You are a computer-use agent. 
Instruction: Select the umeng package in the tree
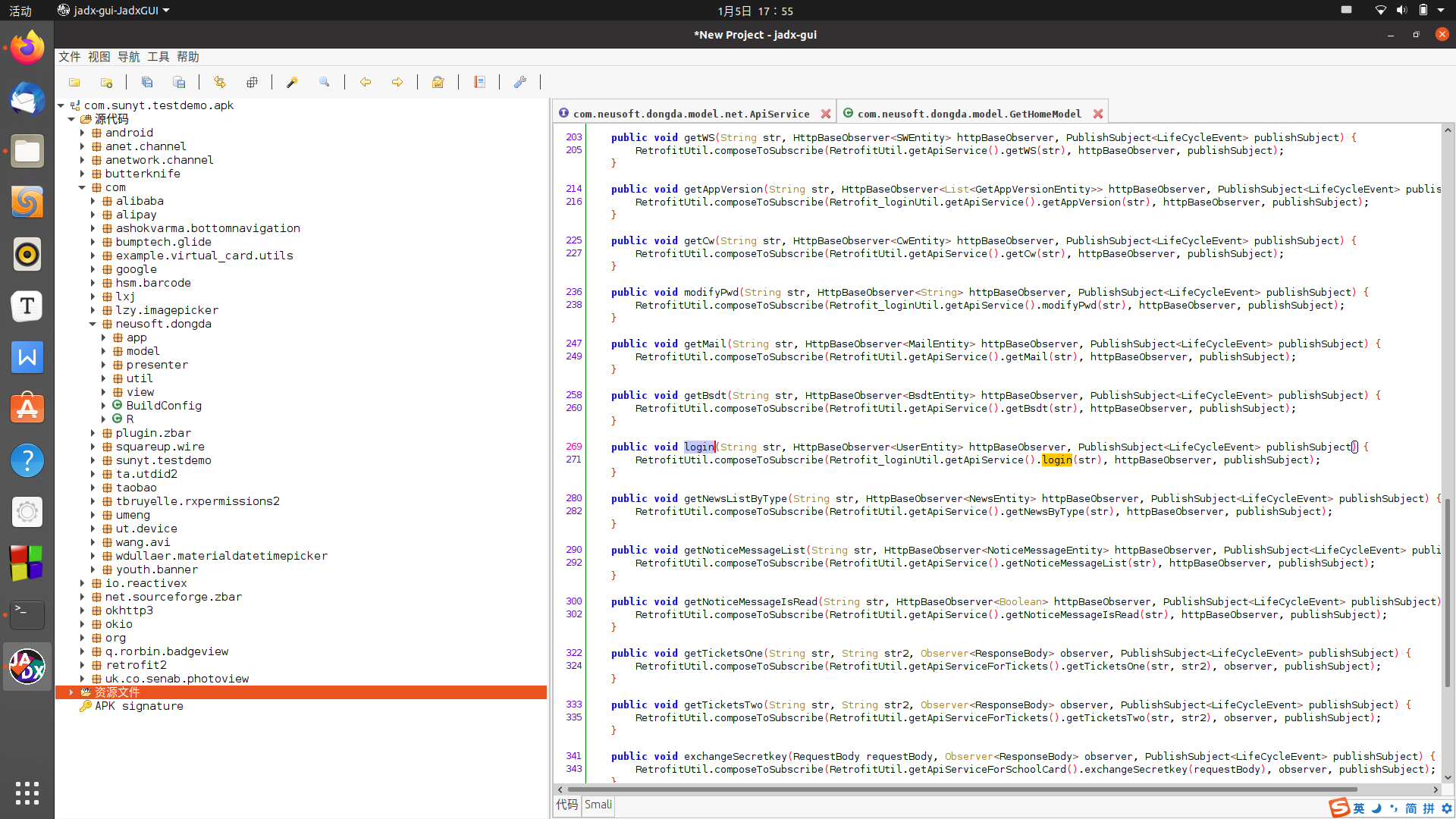coord(133,515)
